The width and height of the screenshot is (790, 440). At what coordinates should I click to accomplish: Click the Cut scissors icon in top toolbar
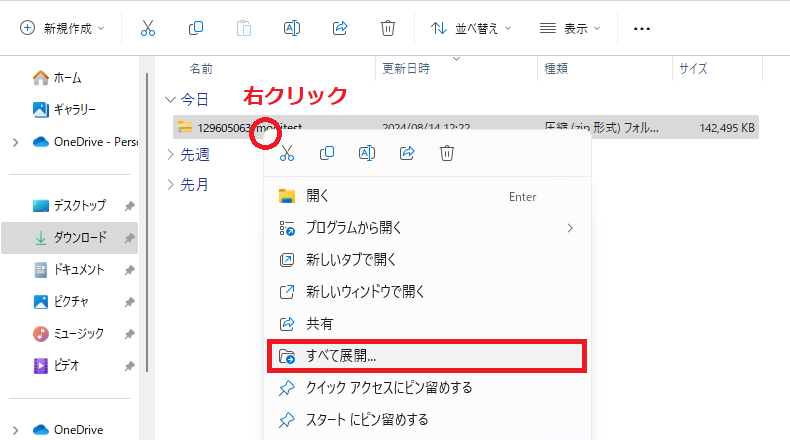[148, 28]
